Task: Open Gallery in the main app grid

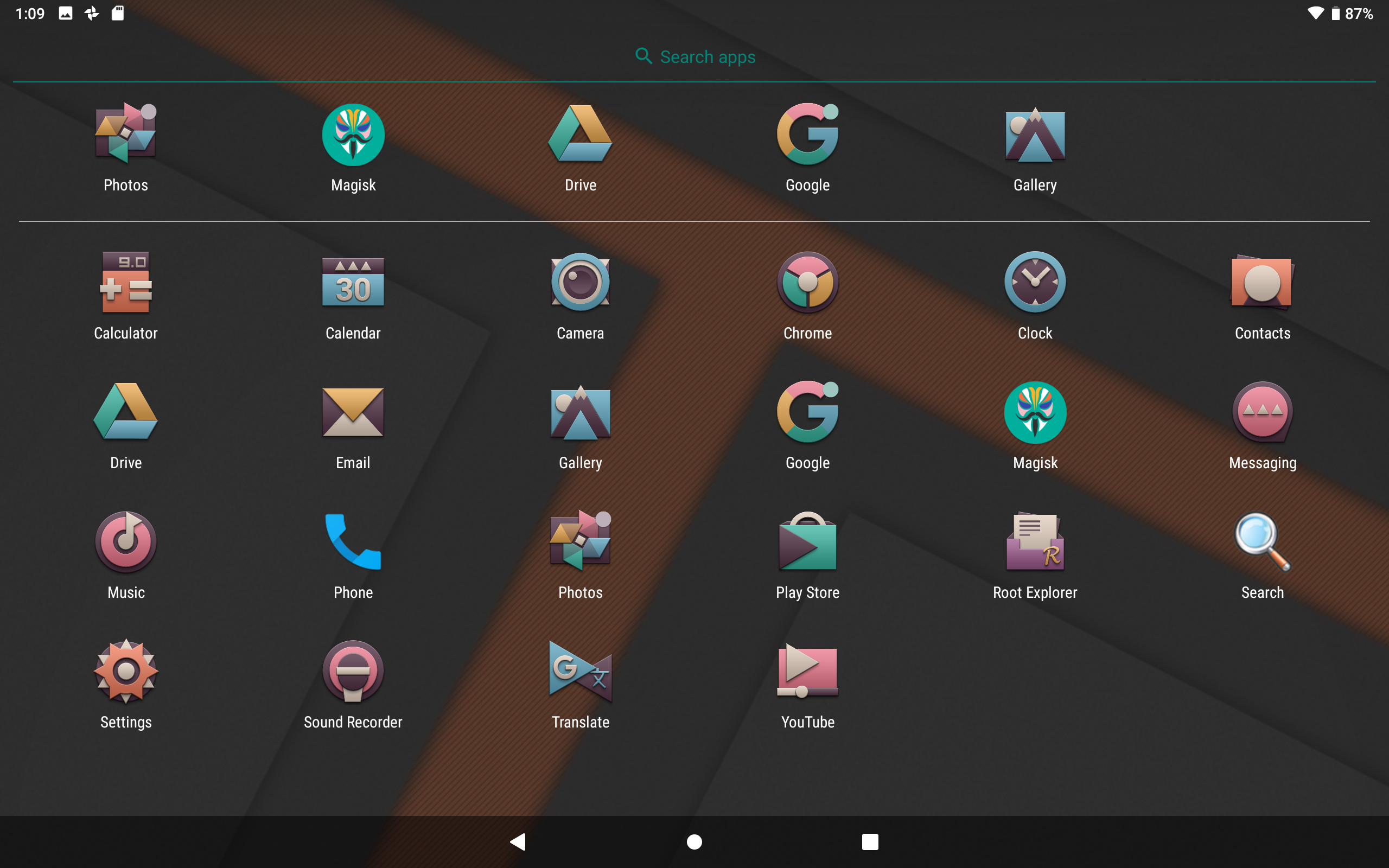Action: (580, 413)
